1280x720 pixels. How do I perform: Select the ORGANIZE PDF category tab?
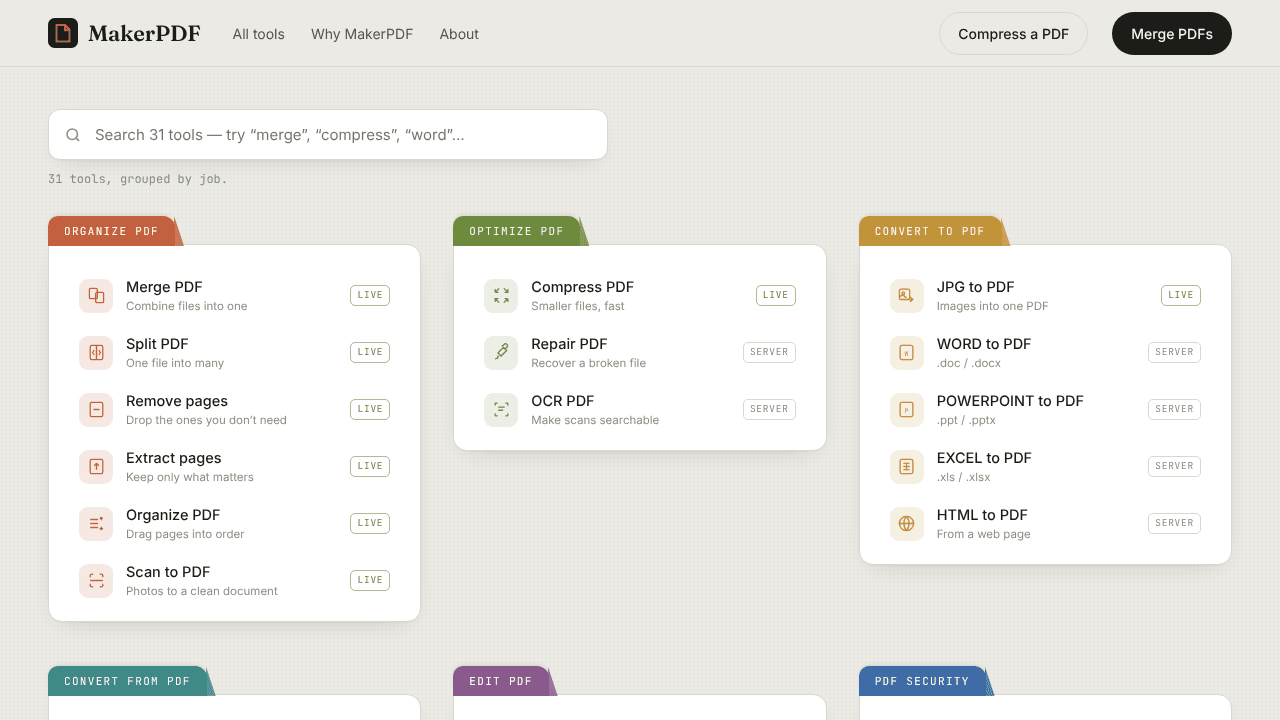(112, 231)
